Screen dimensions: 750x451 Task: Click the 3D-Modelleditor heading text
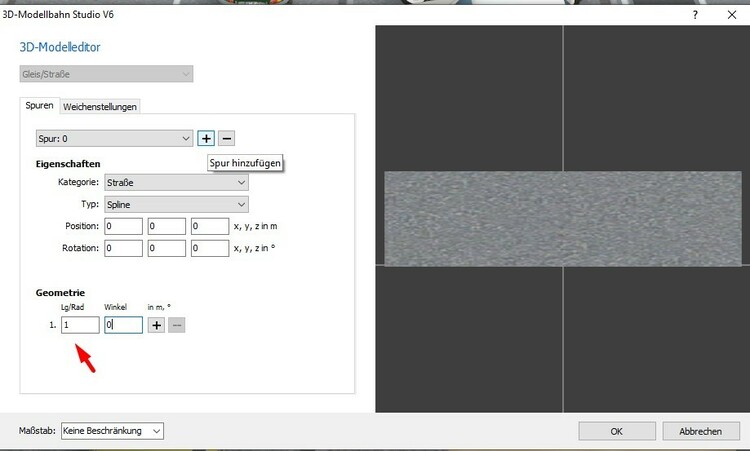60,47
